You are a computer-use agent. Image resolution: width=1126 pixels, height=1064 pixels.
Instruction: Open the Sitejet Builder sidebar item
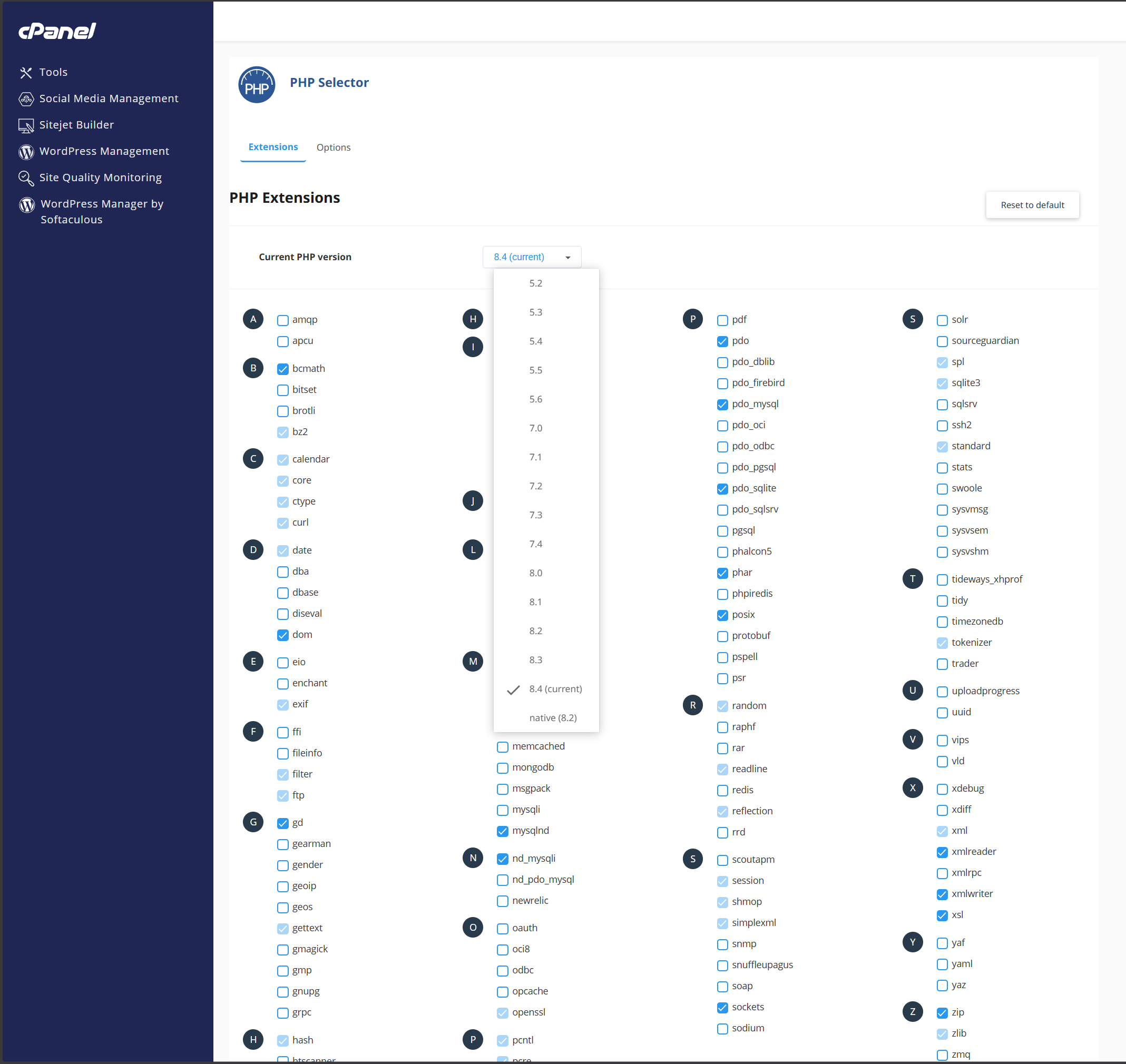pyautogui.click(x=76, y=125)
